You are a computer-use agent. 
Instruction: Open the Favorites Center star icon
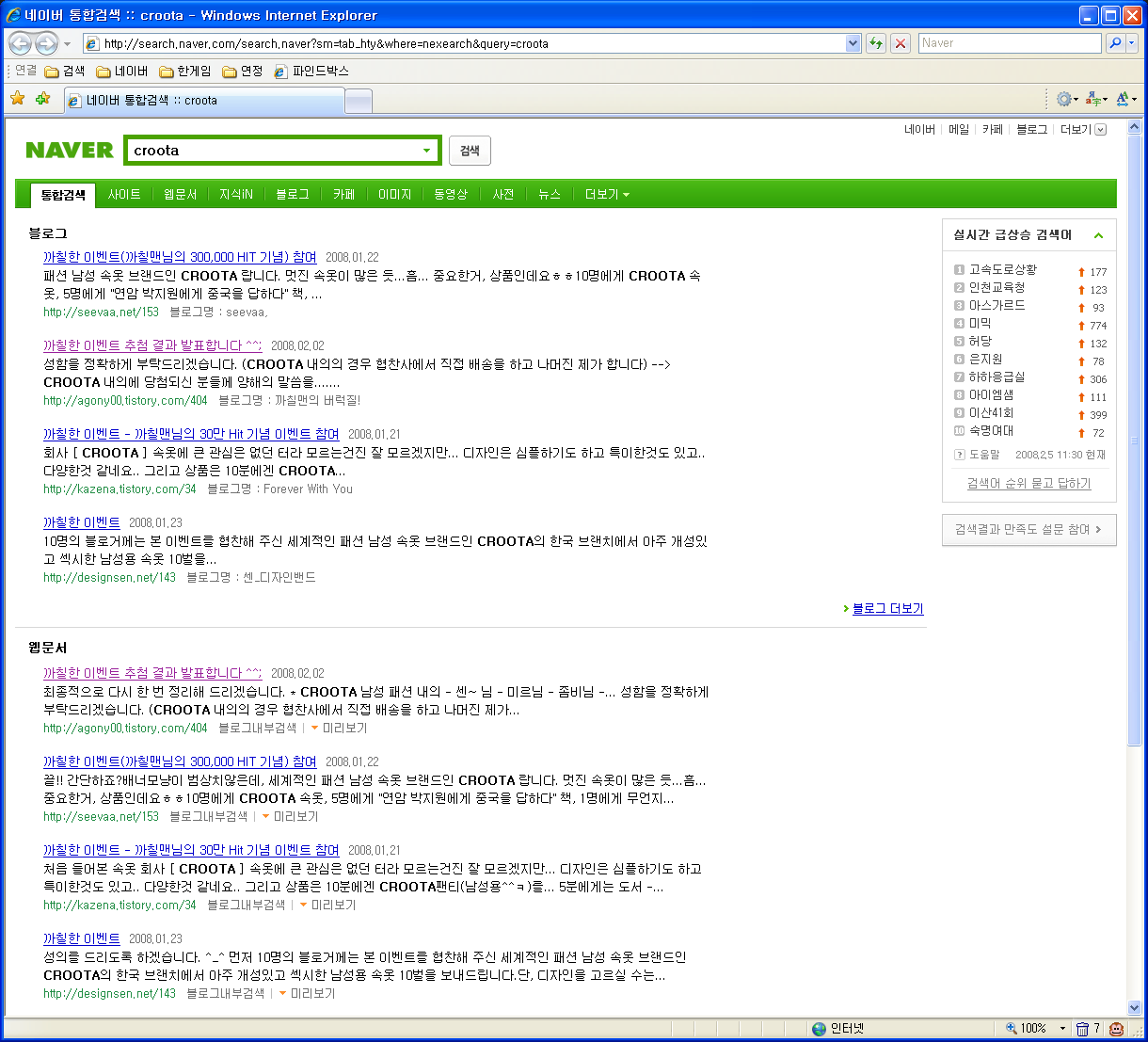coord(18,99)
